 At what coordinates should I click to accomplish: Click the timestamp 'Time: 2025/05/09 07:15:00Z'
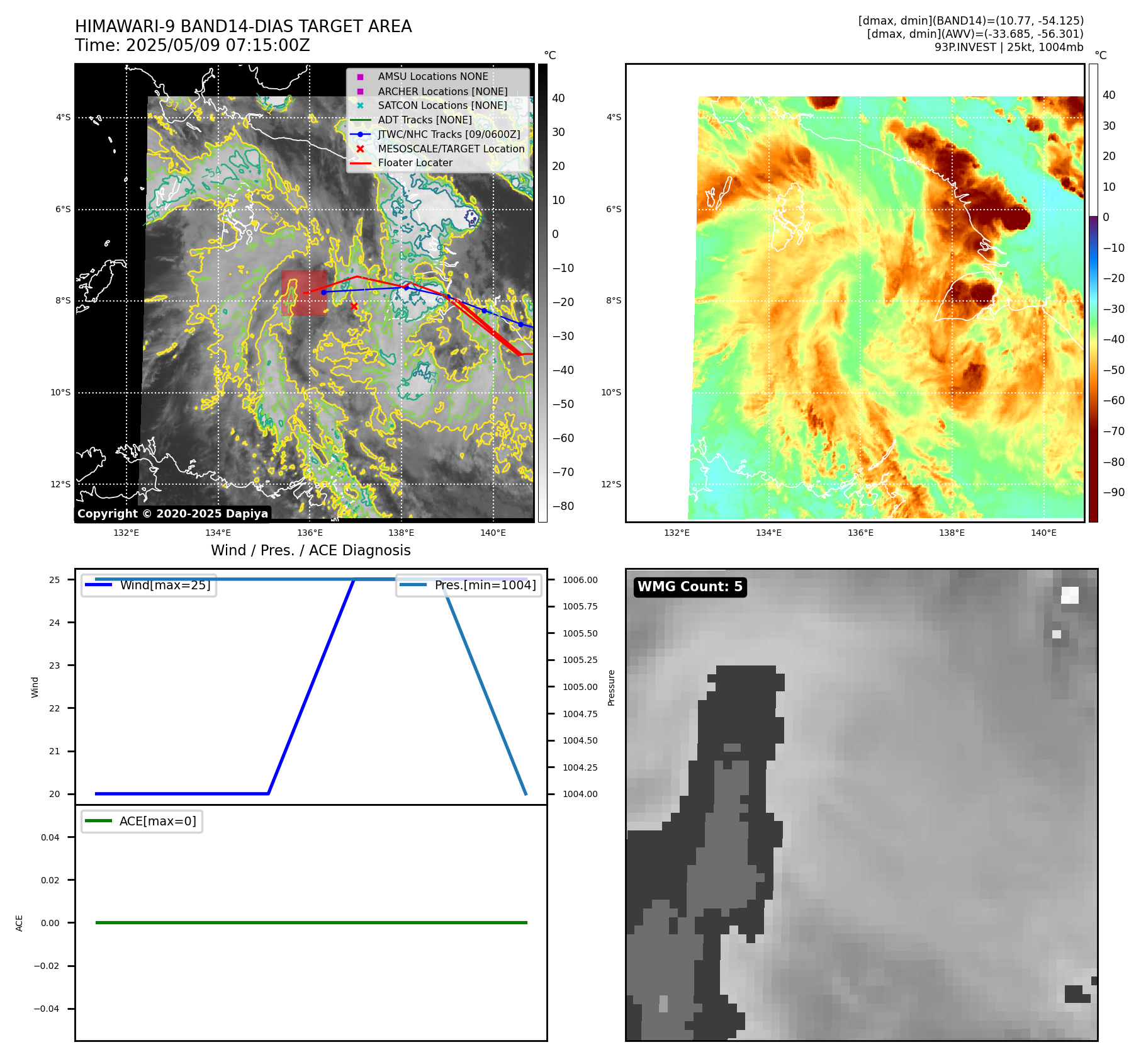click(x=193, y=45)
